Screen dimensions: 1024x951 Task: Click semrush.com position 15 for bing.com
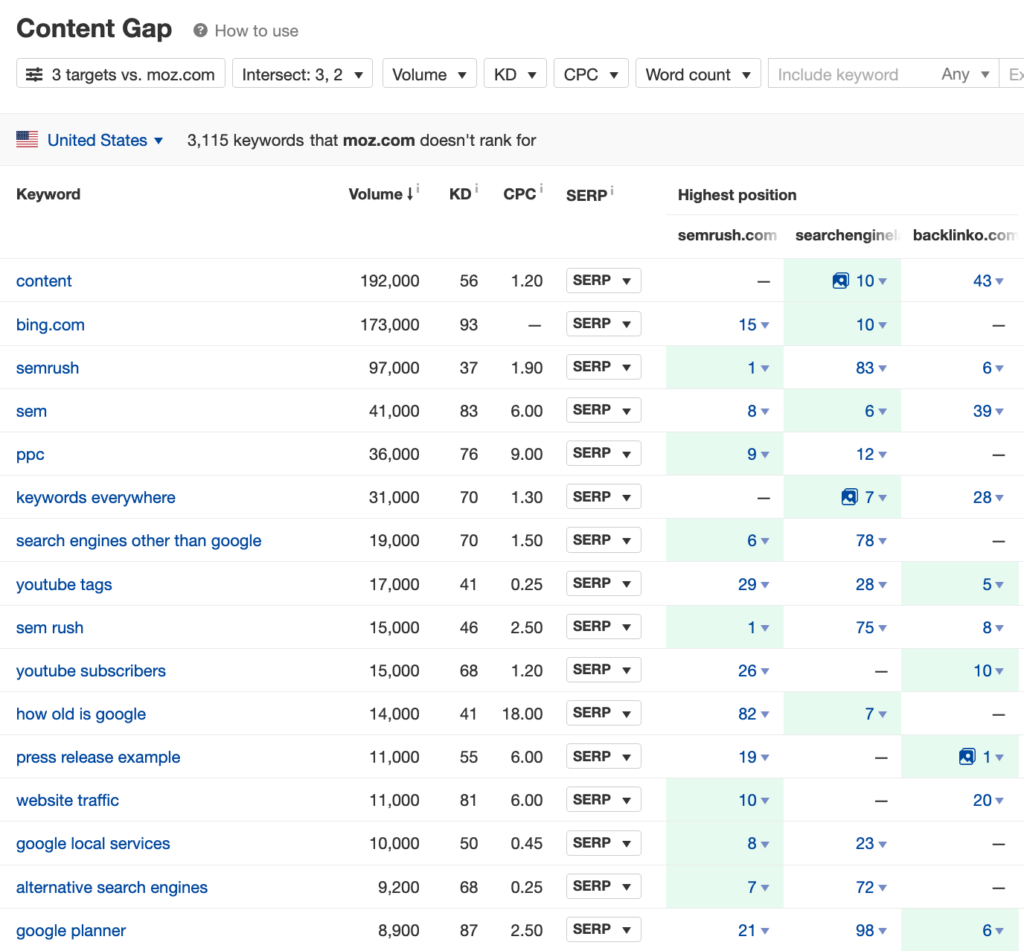coord(754,325)
